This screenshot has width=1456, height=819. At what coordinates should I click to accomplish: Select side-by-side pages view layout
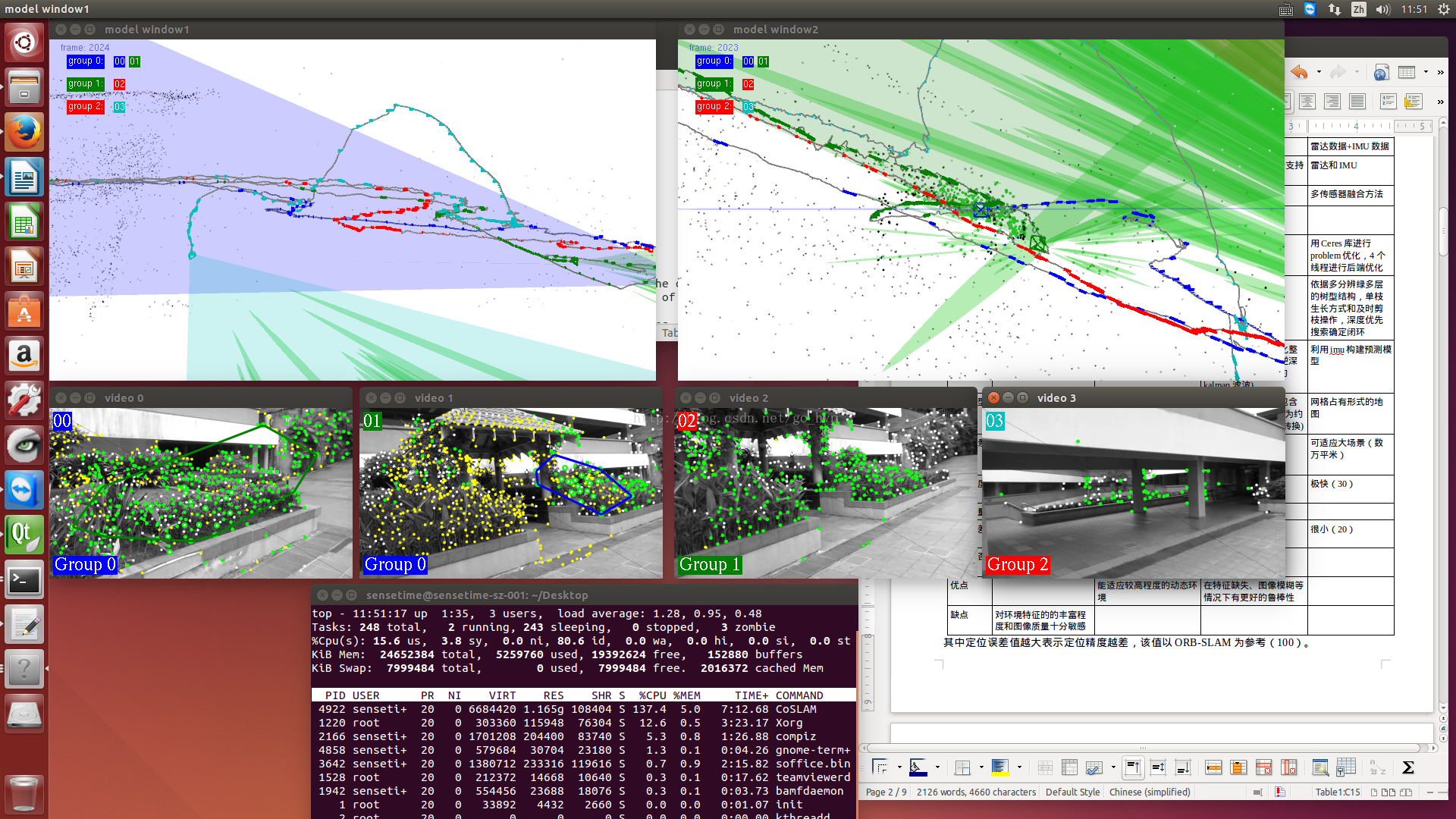(1389, 792)
